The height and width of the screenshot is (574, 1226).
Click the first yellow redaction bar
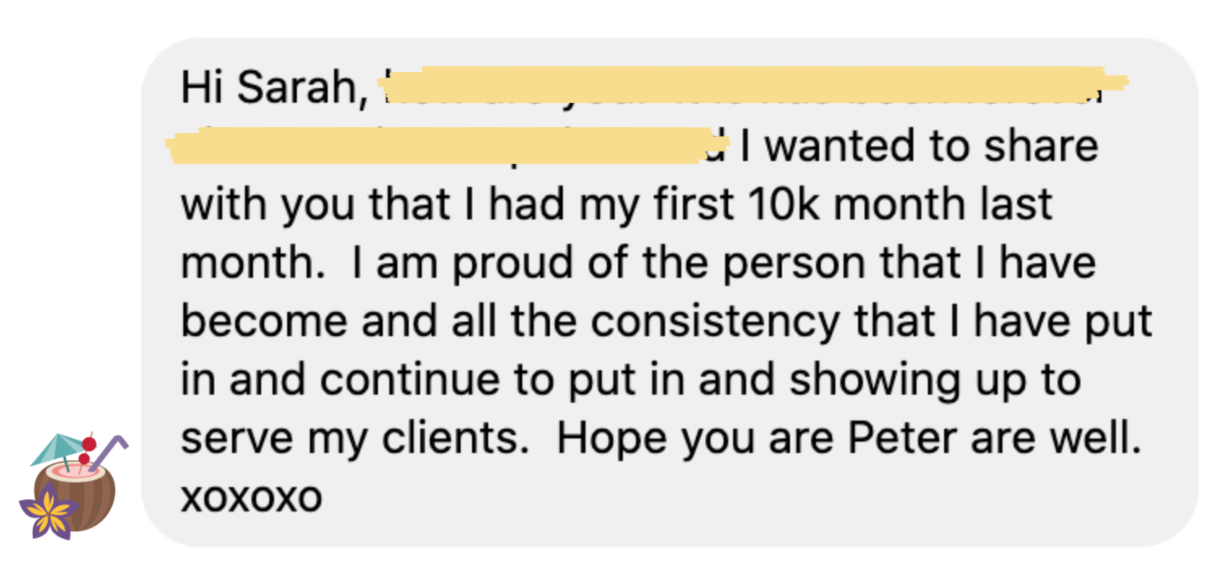point(756,87)
